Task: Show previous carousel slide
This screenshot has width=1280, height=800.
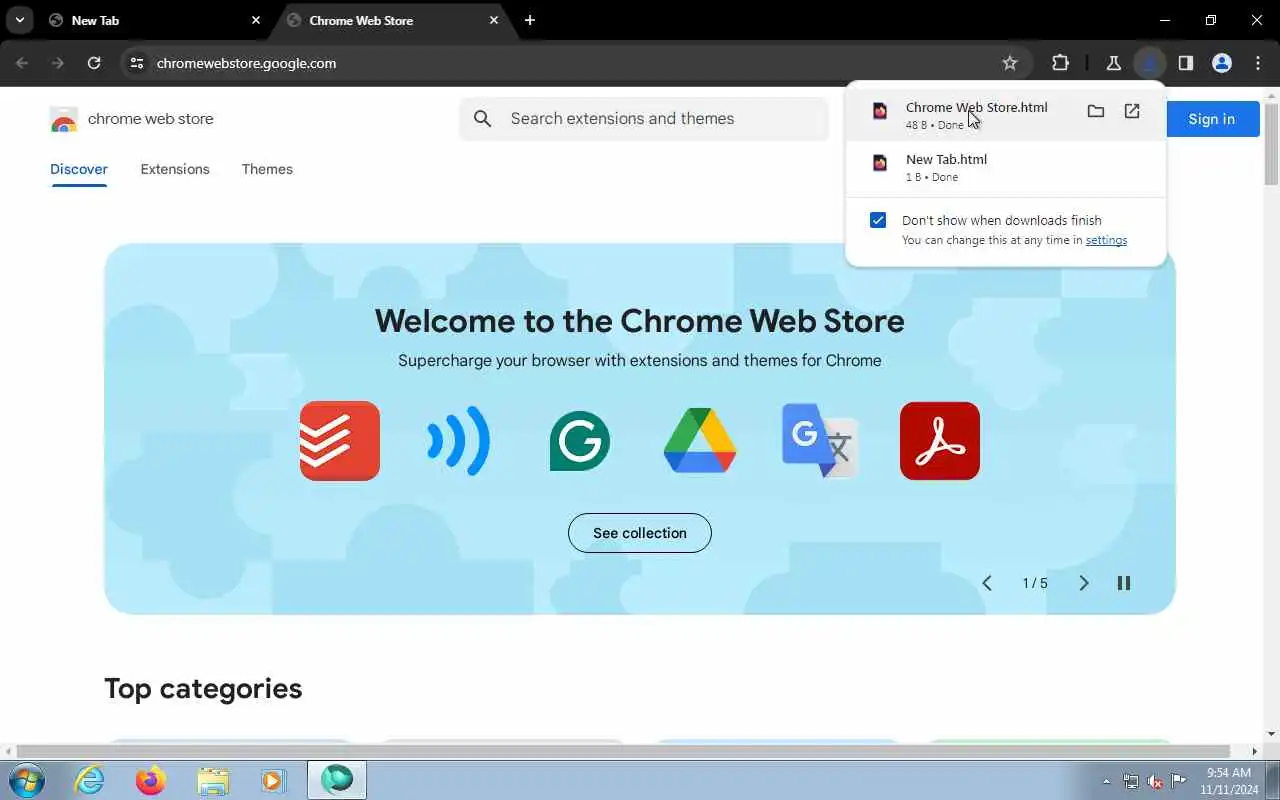Action: click(x=987, y=583)
